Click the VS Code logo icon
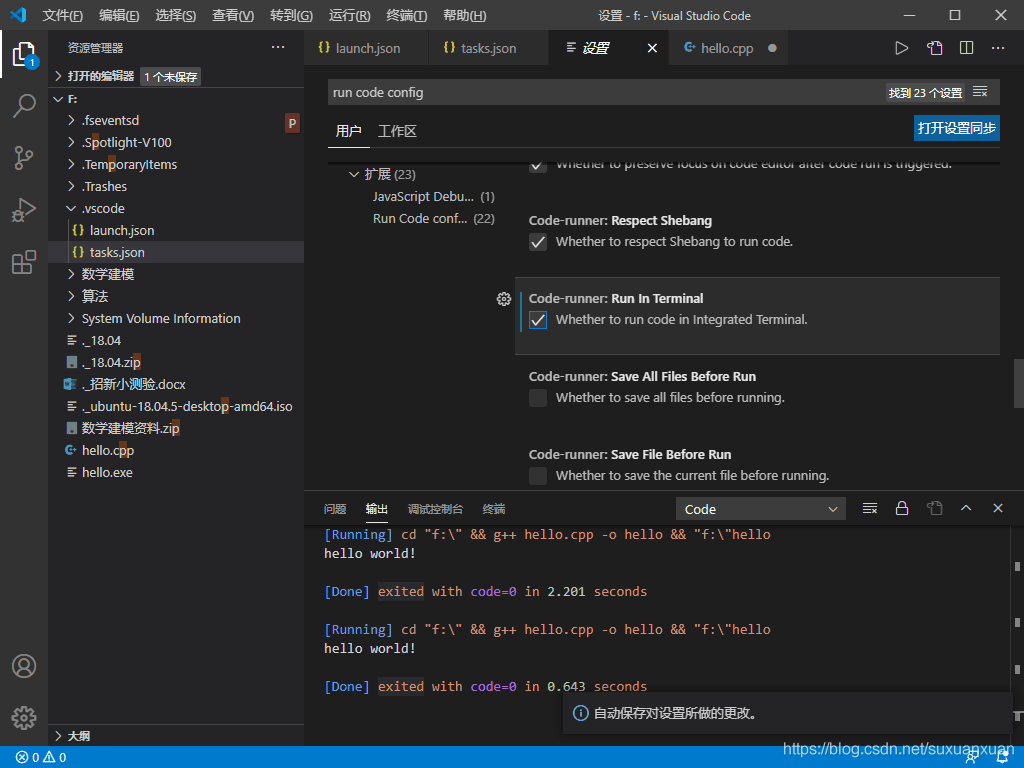Screen dimensions: 1024x768 point(18,15)
